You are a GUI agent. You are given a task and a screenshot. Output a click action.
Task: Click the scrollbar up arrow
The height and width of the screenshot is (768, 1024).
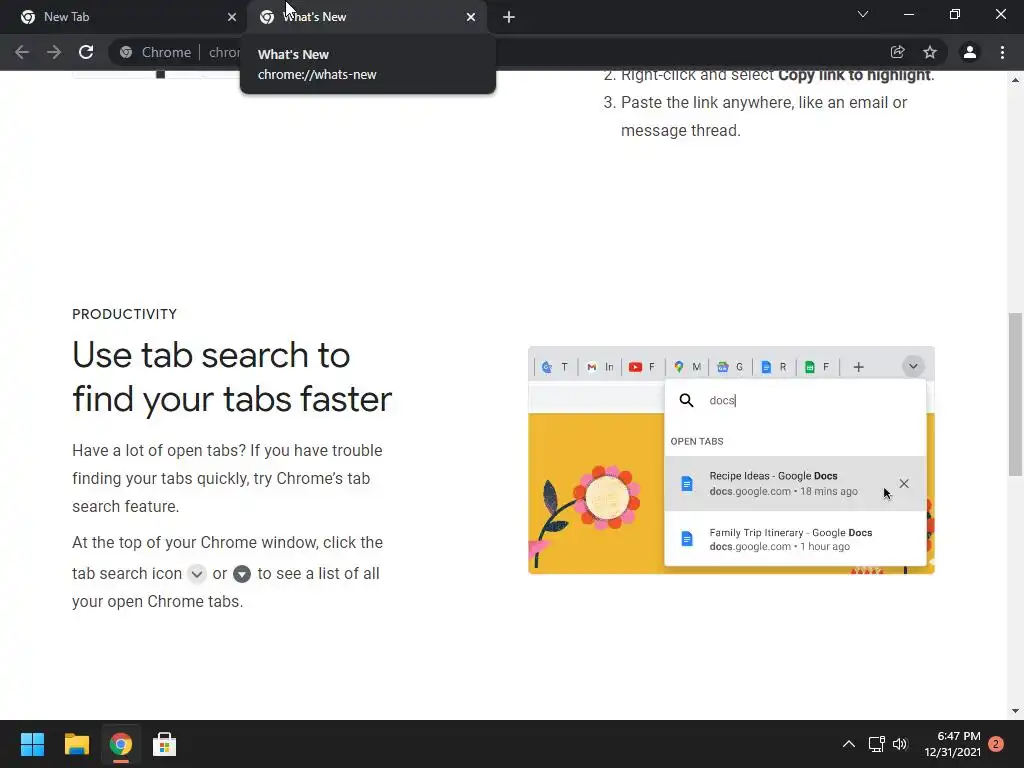(x=1015, y=80)
